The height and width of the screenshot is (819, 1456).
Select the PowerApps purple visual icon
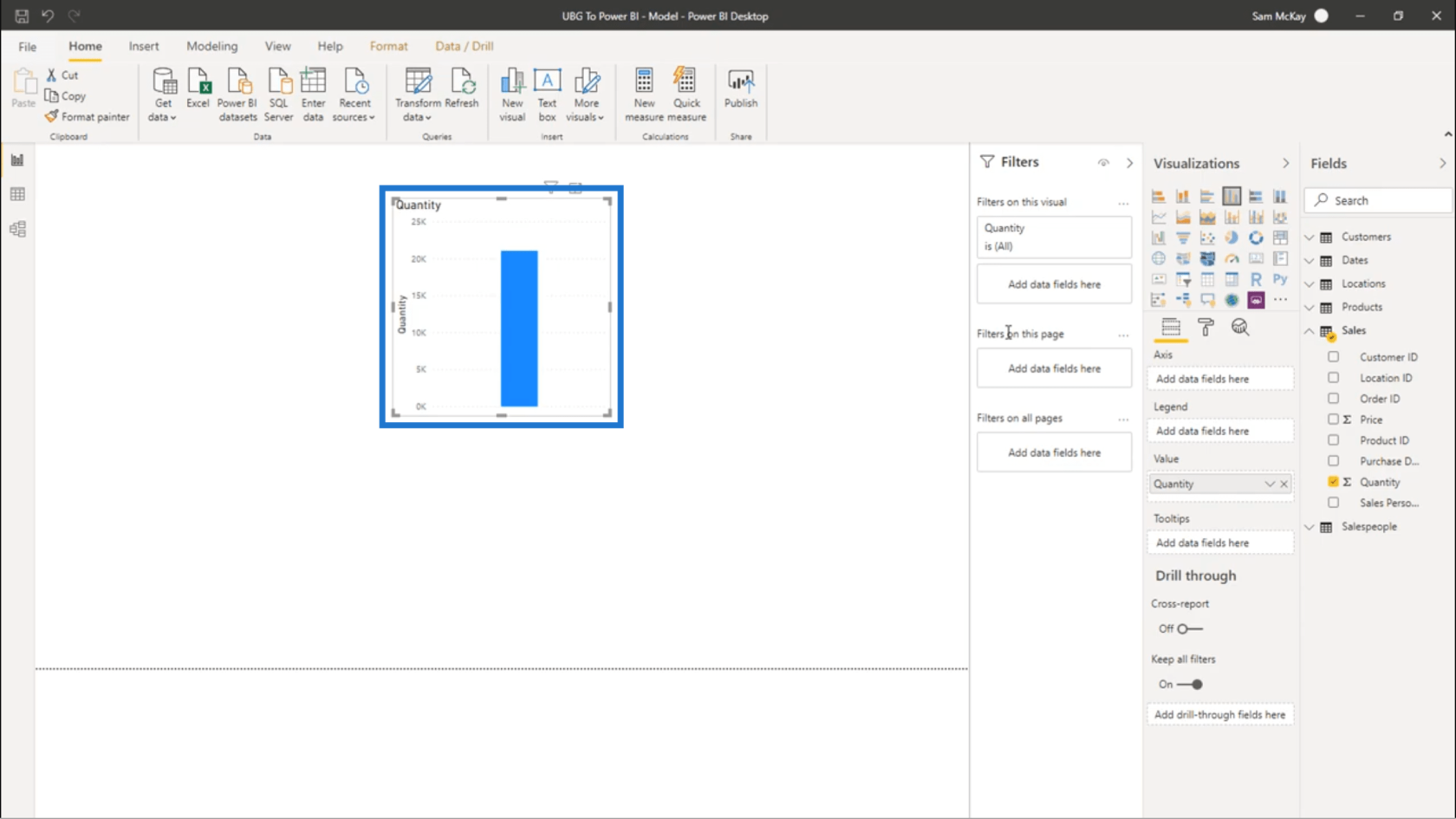pos(1256,300)
